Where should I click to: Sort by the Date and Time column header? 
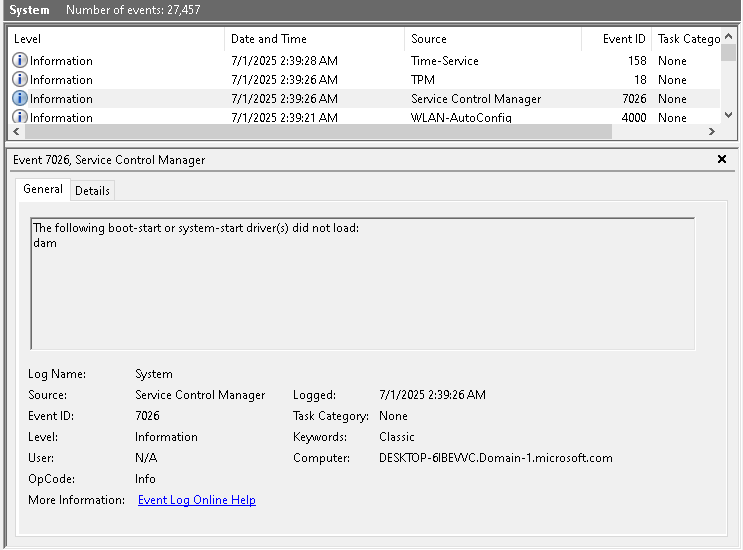[x=315, y=39]
